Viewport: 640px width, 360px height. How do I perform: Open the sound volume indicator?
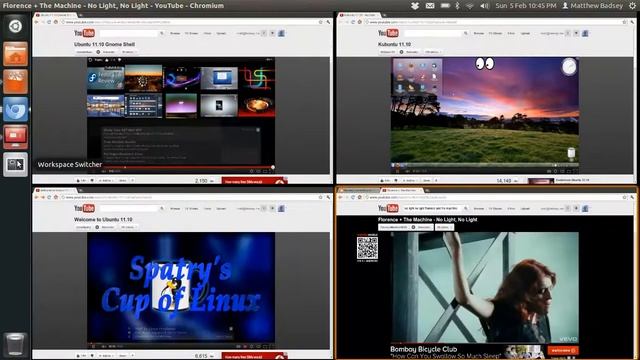click(x=484, y=6)
